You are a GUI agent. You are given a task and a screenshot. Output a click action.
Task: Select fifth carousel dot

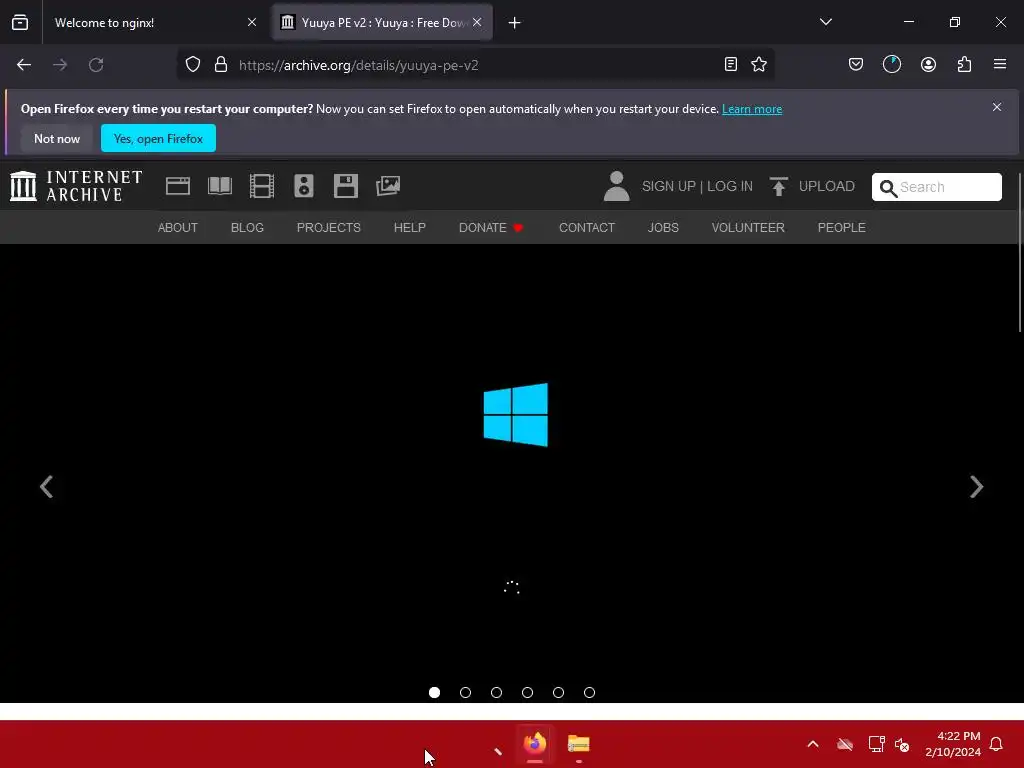click(x=558, y=692)
